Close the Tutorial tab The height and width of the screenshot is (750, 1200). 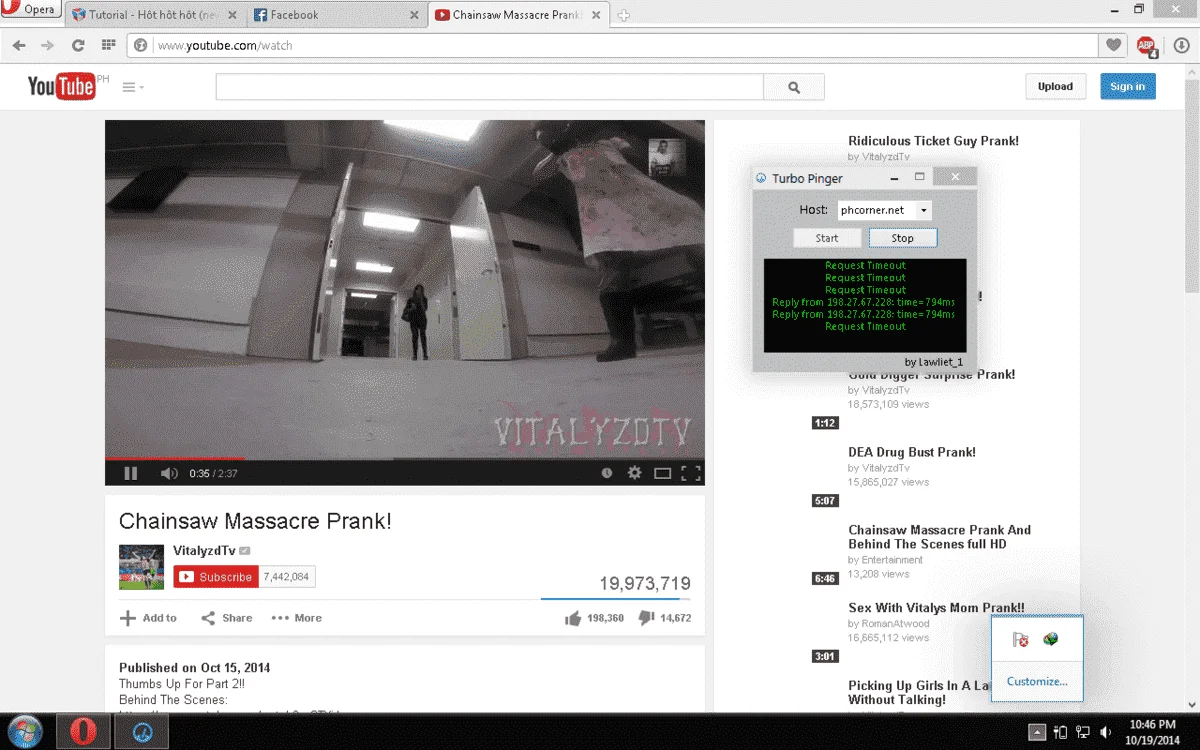[233, 15]
